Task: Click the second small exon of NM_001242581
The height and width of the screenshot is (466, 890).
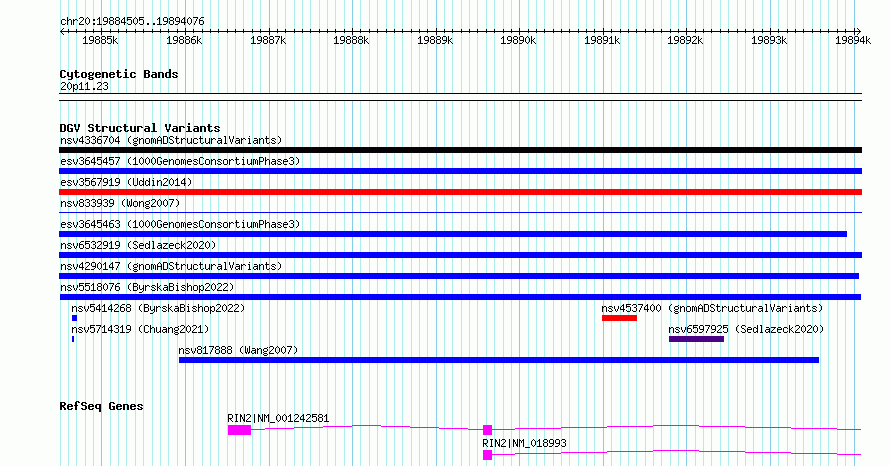Action: (487, 430)
